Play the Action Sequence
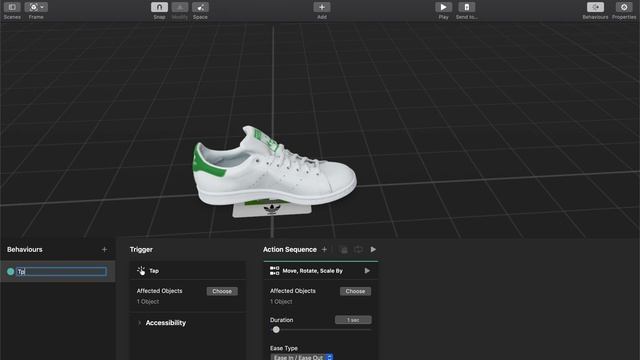The image size is (640, 360). pos(373,249)
